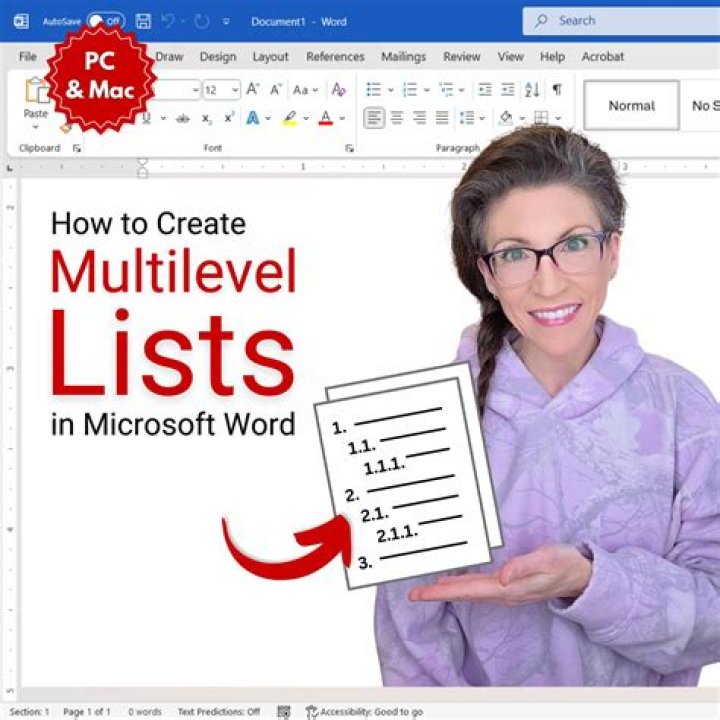Open the File tab
This screenshot has width=720, height=720.
click(28, 56)
